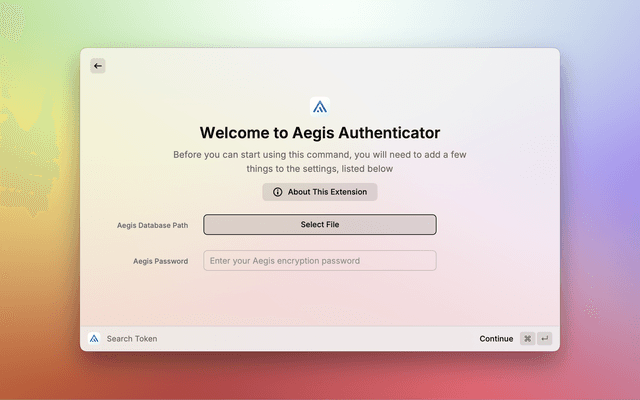Click the word Authenticator in the heading
Viewport: 640px width, 400px height.
[385, 133]
